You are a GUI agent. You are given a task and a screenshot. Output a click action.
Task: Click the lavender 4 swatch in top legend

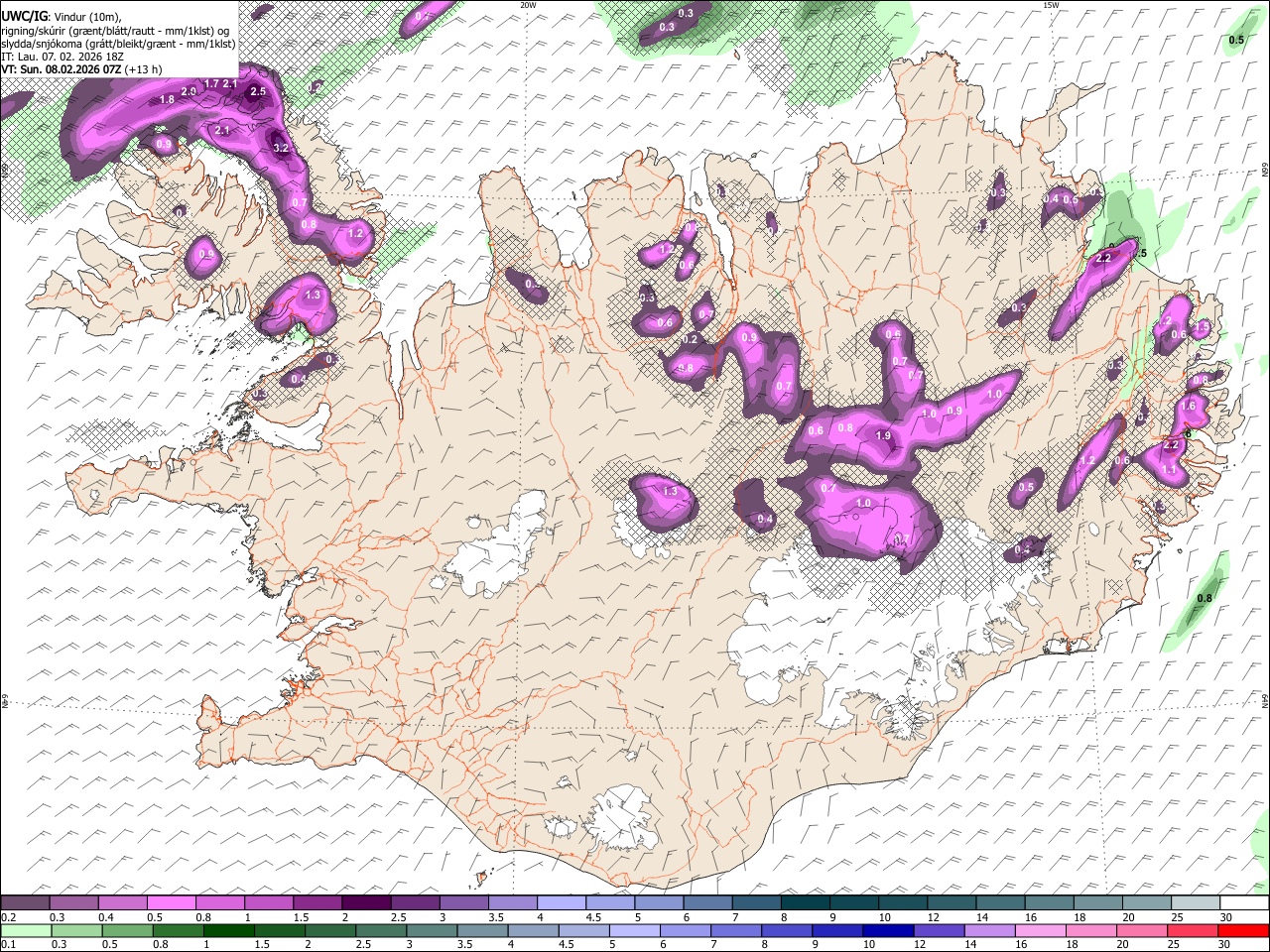pos(562,902)
